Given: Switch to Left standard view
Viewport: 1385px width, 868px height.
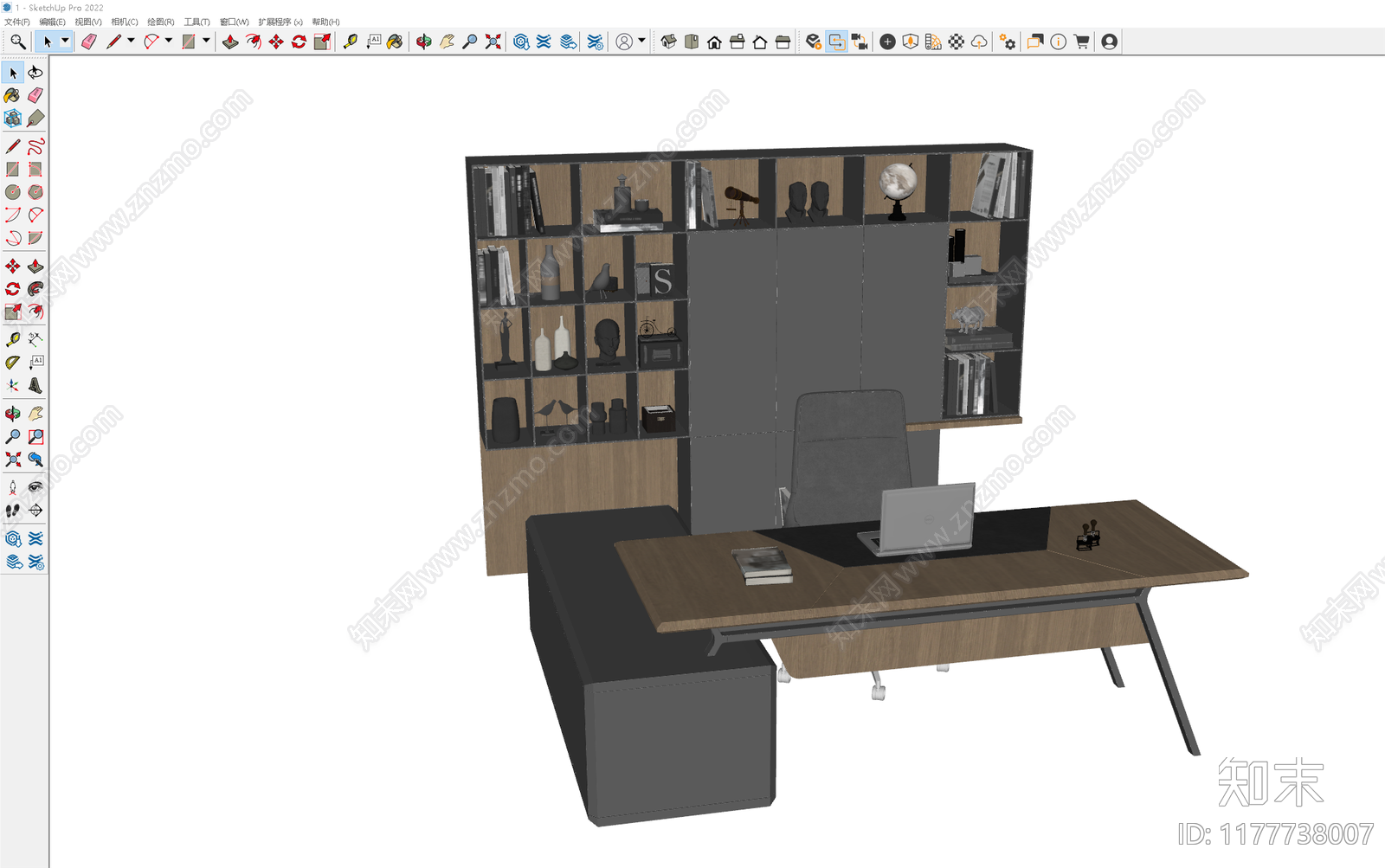Looking at the screenshot, I should tap(783, 42).
